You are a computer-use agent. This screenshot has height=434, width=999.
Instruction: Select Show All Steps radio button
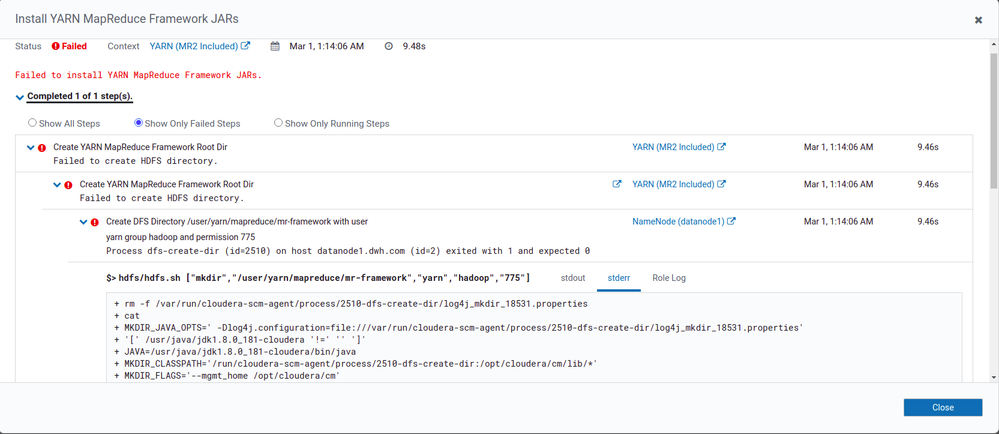[x=32, y=123]
